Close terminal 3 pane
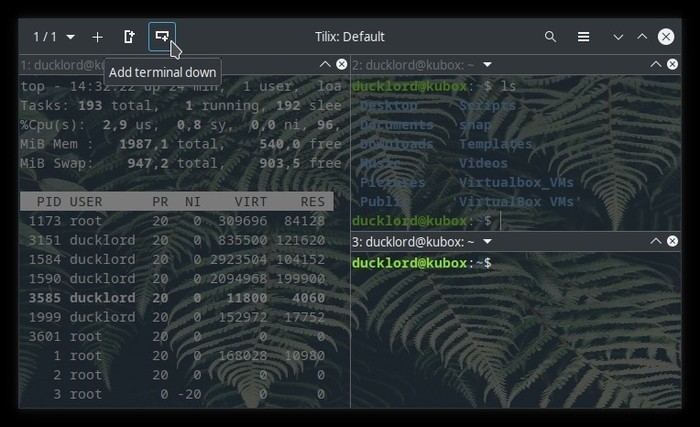 click(672, 241)
